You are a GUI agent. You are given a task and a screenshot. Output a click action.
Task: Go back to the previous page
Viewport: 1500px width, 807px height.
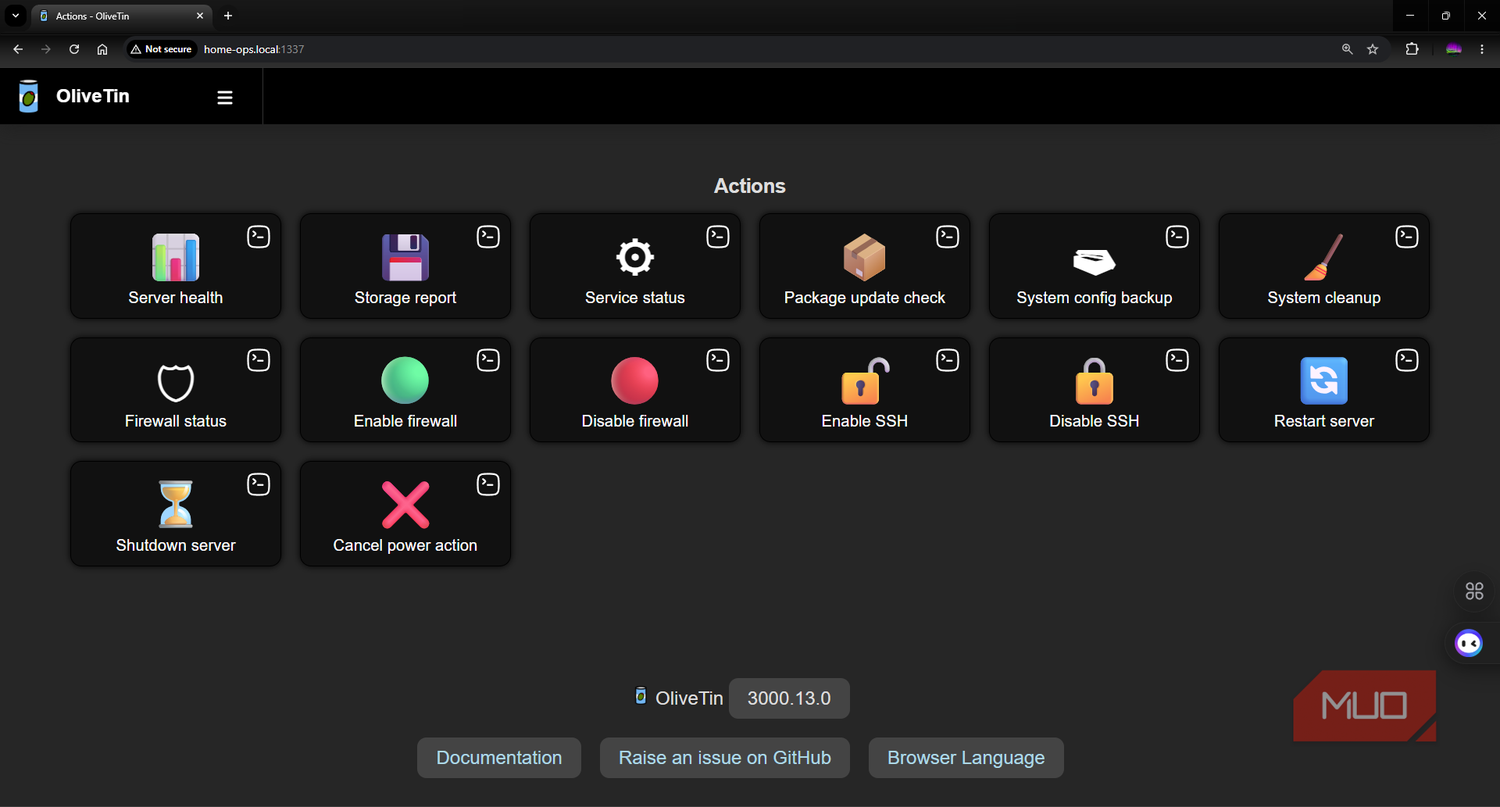click(x=18, y=49)
